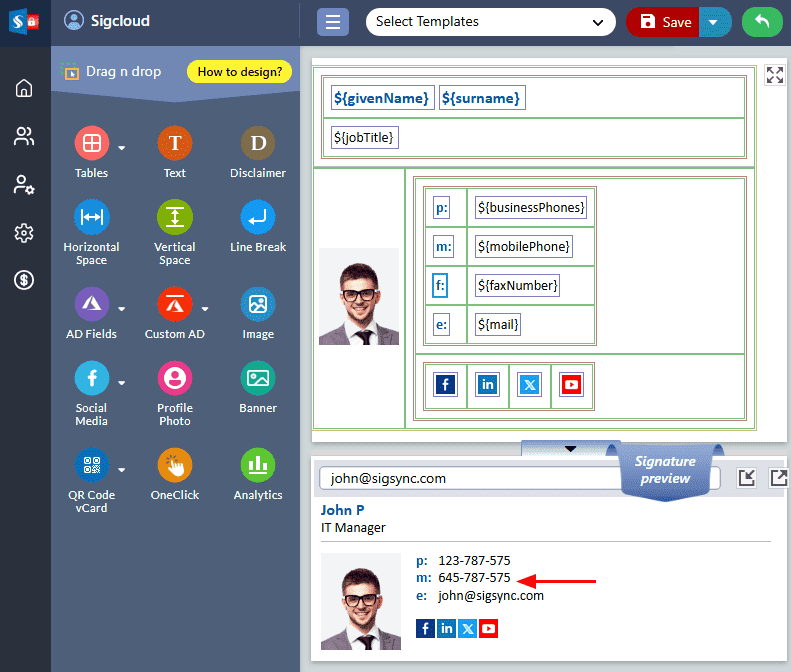Select the Banner tool icon
Screen dimensions: 791x672
tap(258, 379)
